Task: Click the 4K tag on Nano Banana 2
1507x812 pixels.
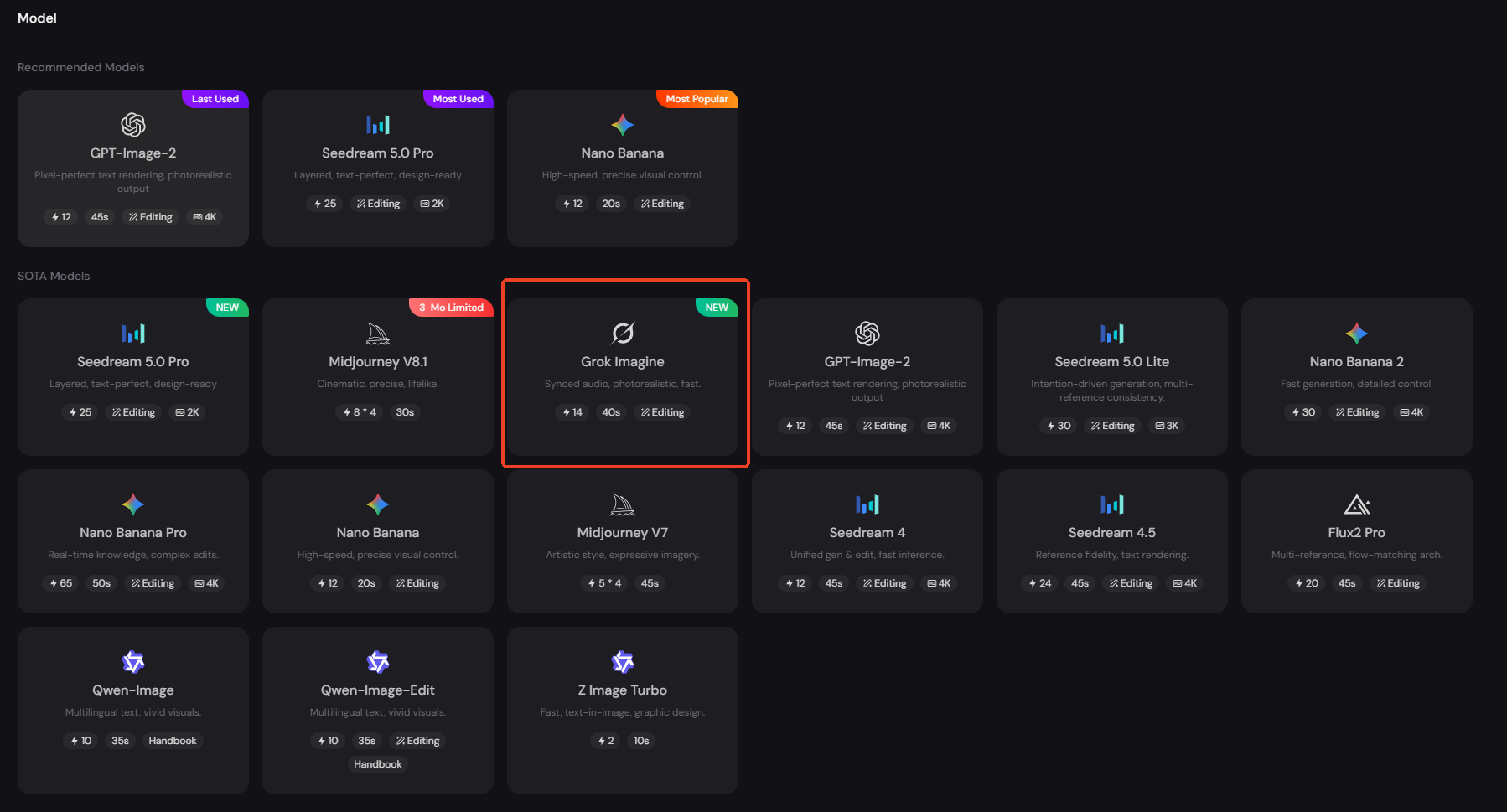Action: 1411,412
